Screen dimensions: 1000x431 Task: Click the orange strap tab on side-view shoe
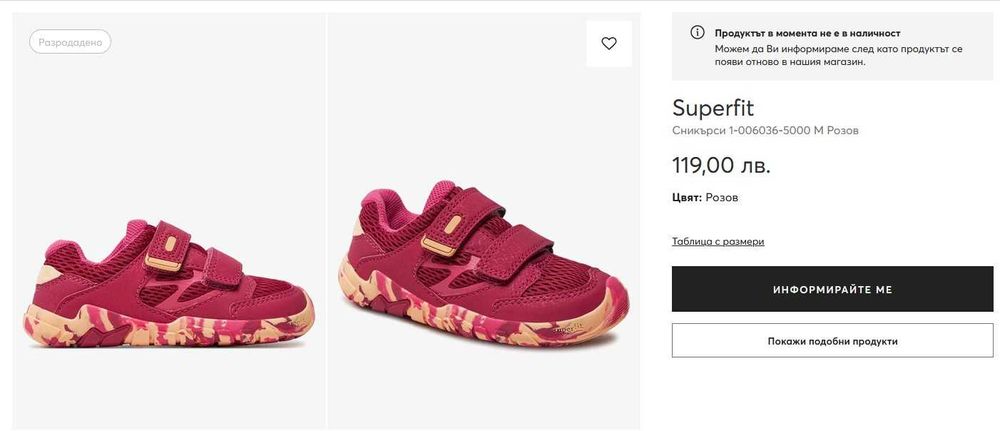(x=166, y=255)
